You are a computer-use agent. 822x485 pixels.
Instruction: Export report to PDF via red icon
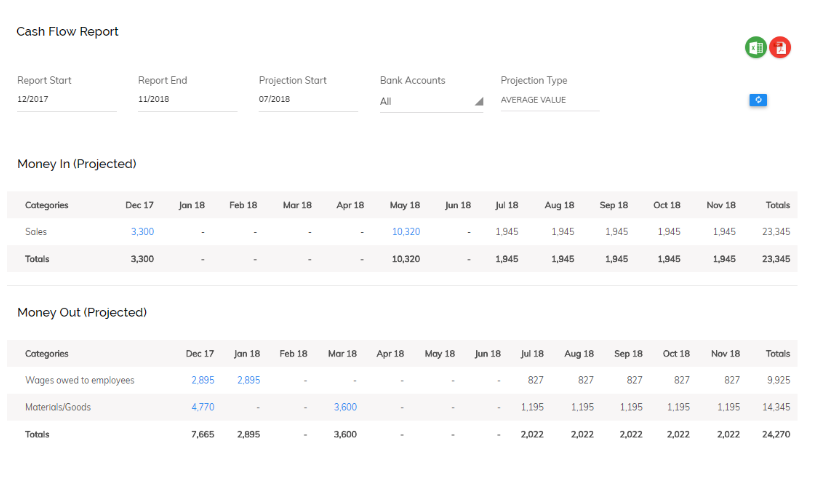(780, 48)
